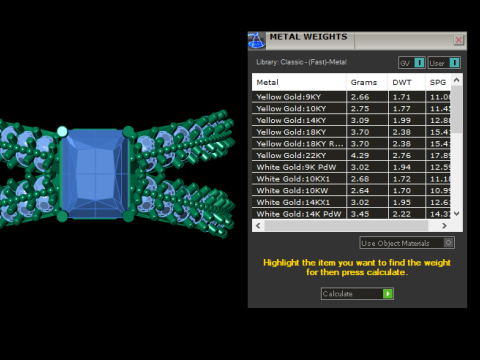
Task: Select the White Gold:9K PdW row
Action: tap(351, 167)
